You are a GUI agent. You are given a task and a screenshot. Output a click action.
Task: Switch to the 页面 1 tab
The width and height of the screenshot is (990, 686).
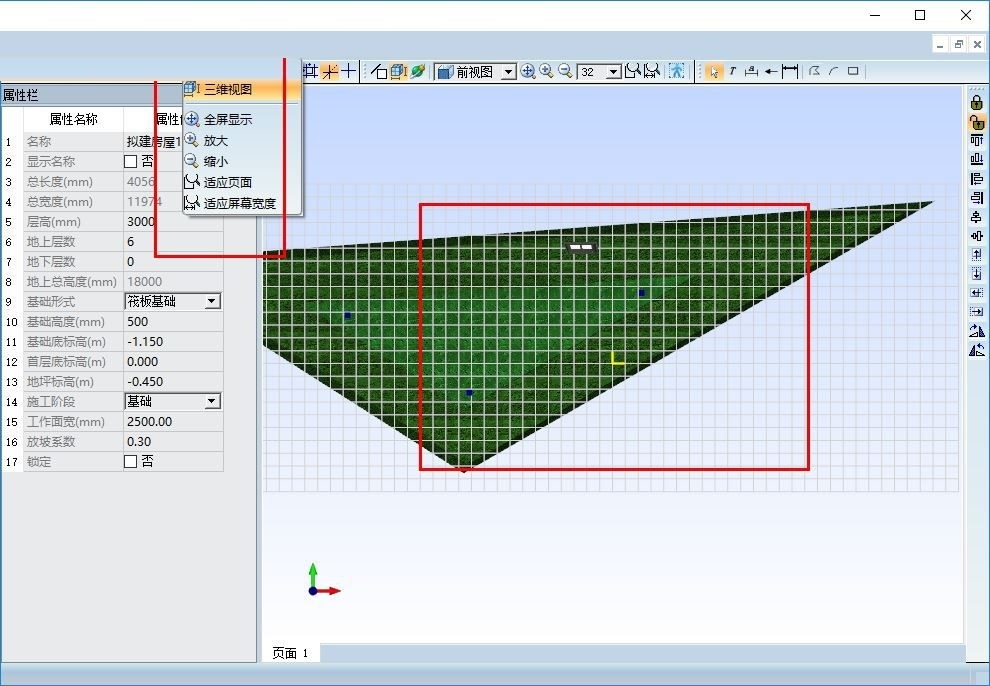pos(290,653)
